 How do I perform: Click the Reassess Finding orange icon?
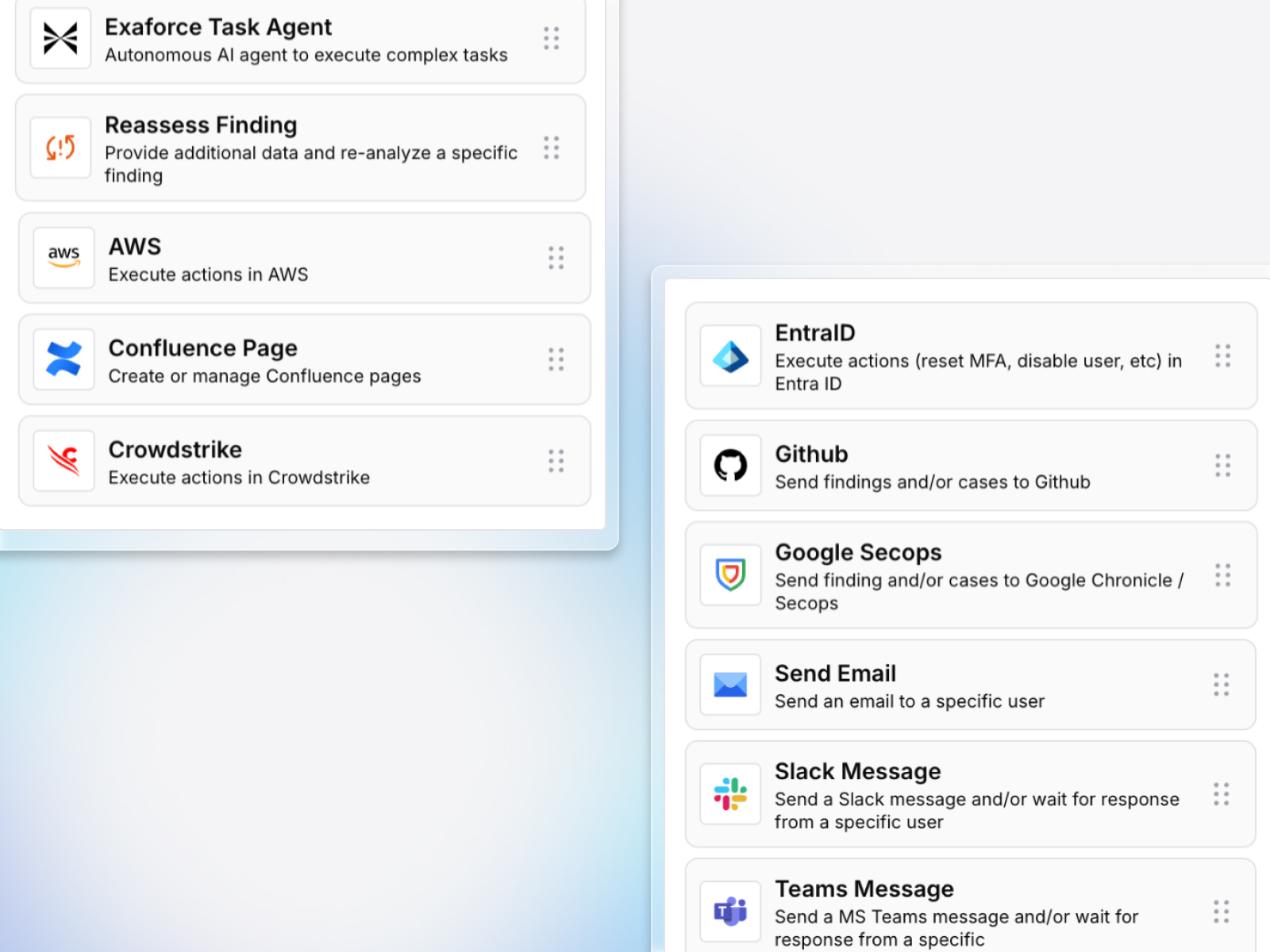pyautogui.click(x=60, y=148)
